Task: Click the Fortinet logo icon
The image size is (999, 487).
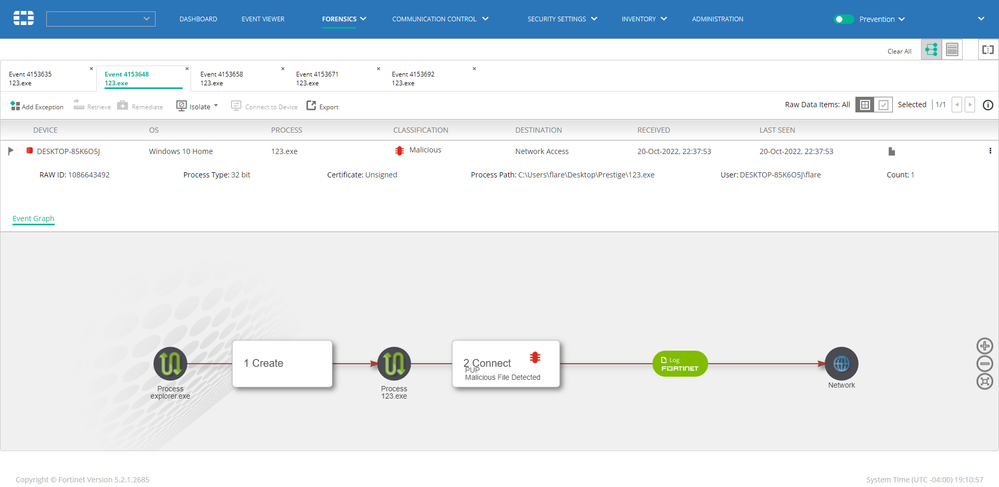Action: (x=23, y=18)
